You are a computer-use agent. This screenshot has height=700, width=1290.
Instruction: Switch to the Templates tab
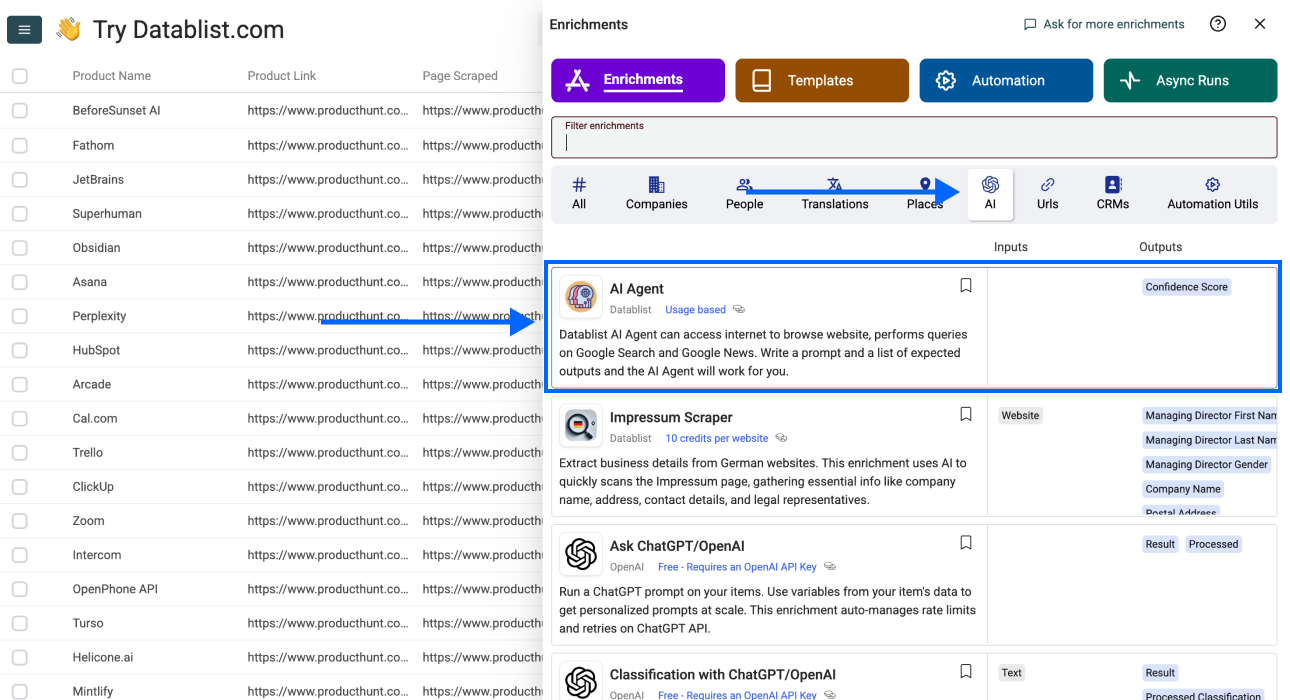[x=821, y=81]
